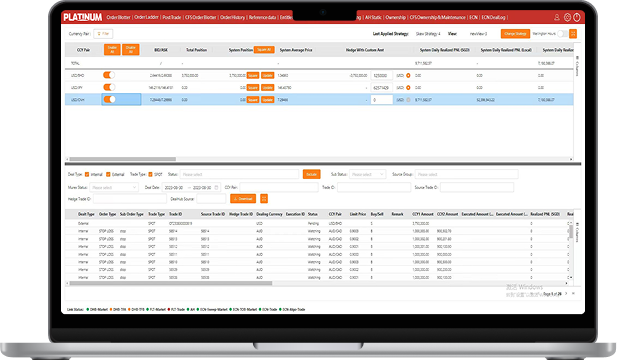The height and width of the screenshot is (360, 617).
Task: Go to next page of trade table
Action: point(566,294)
